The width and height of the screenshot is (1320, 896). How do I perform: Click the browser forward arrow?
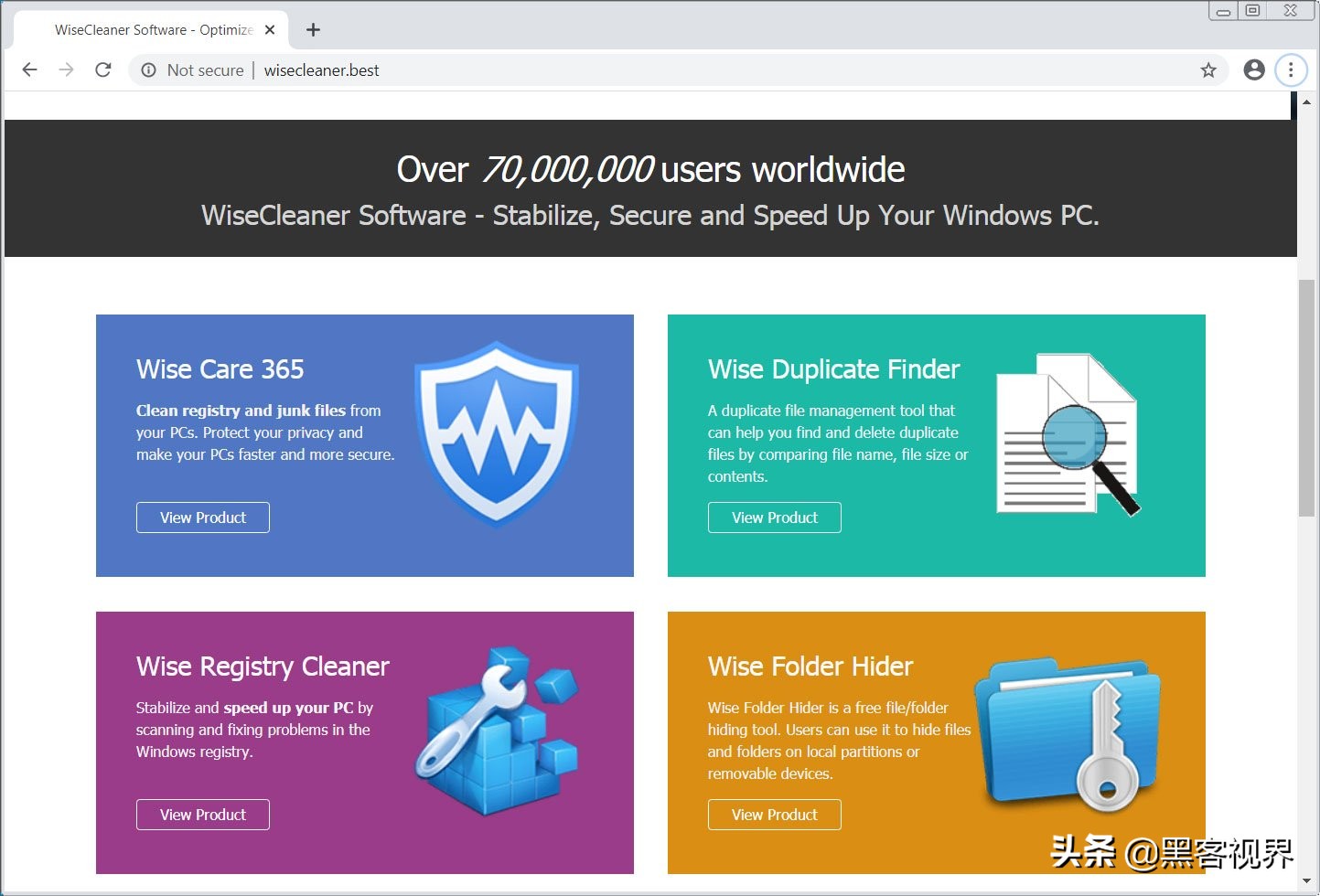pyautogui.click(x=66, y=70)
